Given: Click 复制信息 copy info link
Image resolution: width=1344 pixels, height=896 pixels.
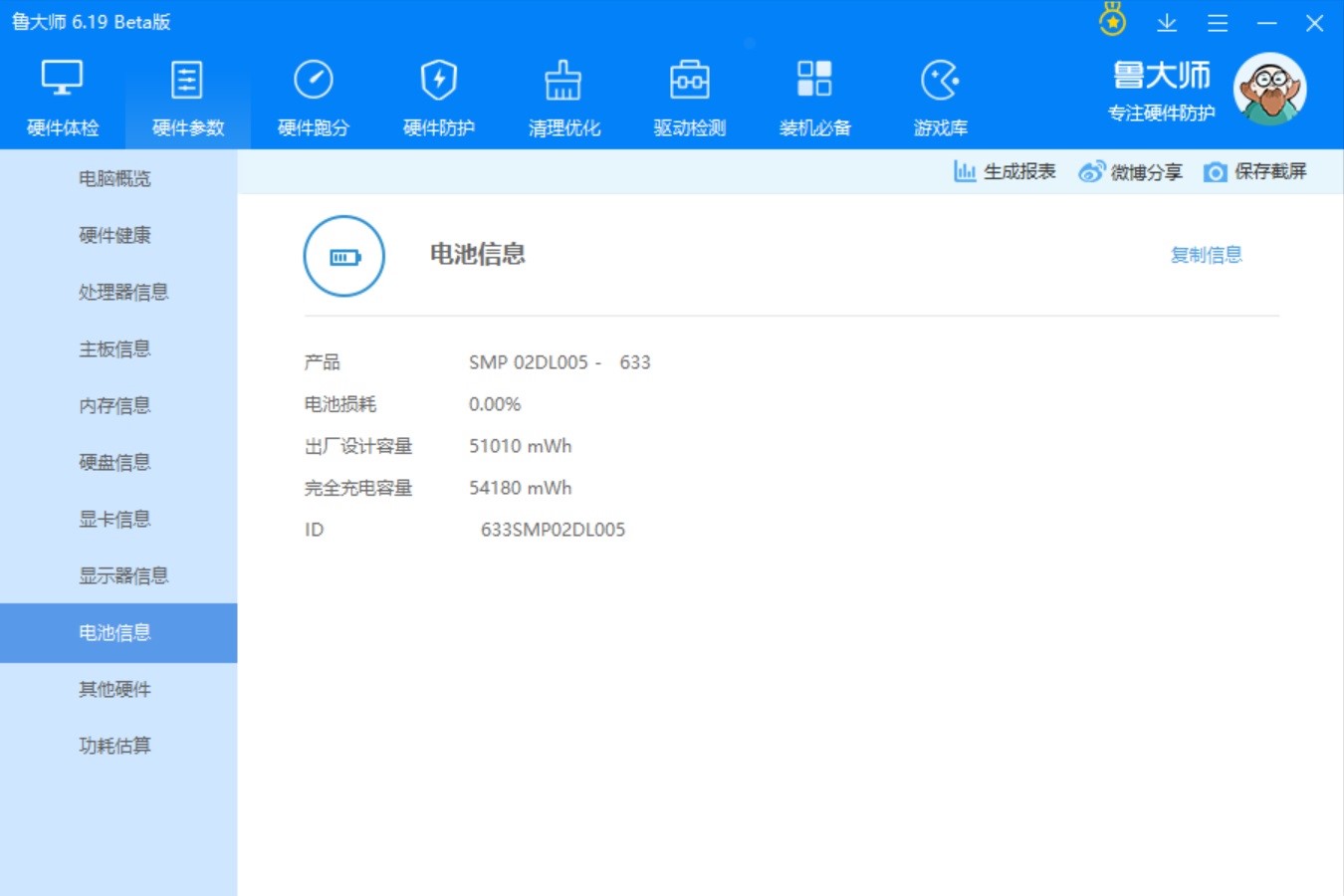Looking at the screenshot, I should (x=1207, y=255).
